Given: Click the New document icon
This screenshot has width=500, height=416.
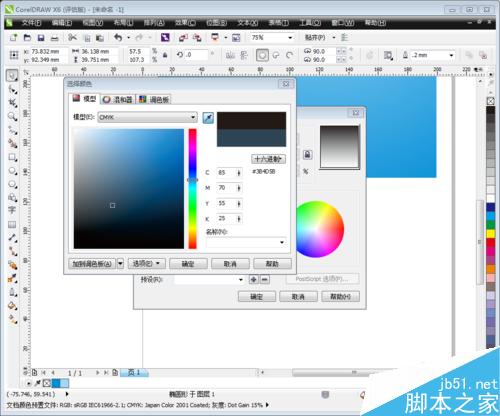Looking at the screenshot, I should coord(13,38).
